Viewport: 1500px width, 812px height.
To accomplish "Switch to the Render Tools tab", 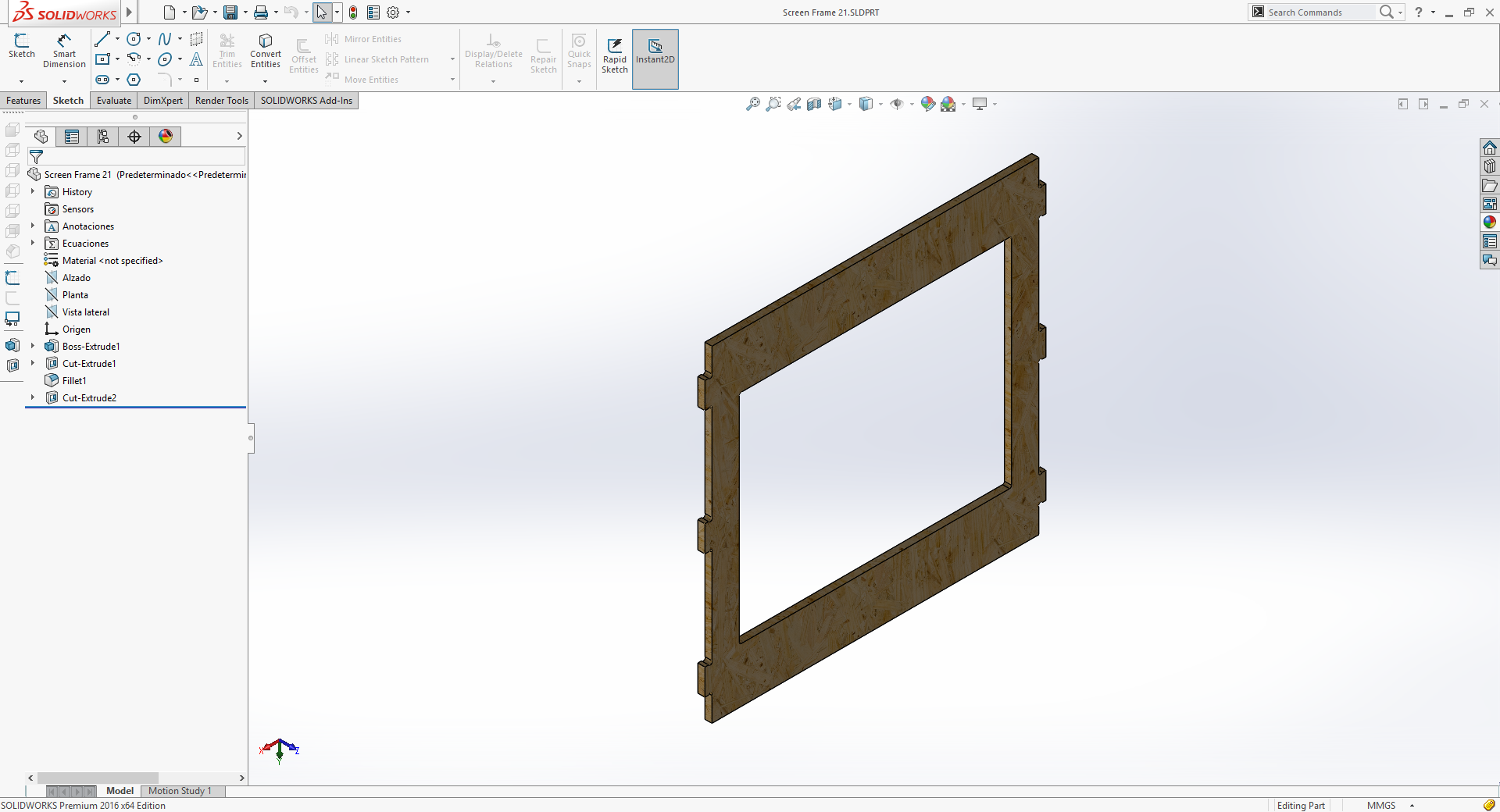I will 222,101.
